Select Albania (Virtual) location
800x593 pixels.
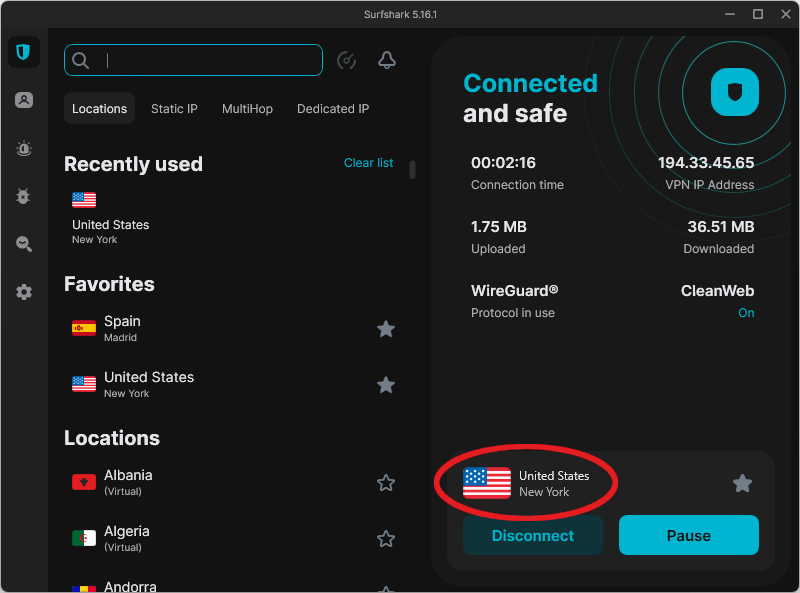(234, 483)
